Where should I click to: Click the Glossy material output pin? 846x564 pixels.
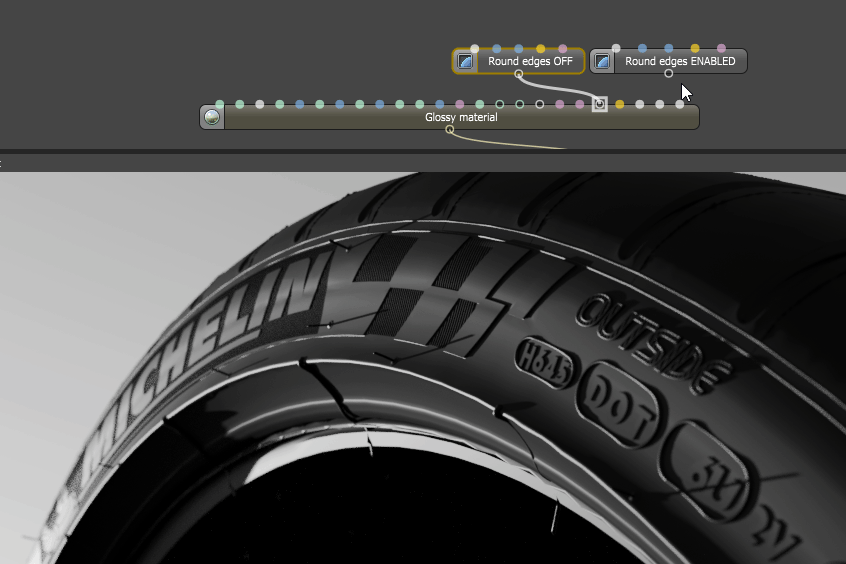[x=449, y=130]
